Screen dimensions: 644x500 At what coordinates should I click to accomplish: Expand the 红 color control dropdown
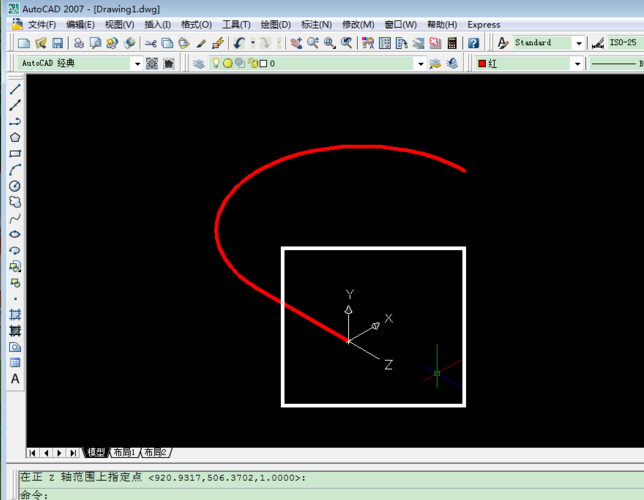point(577,64)
